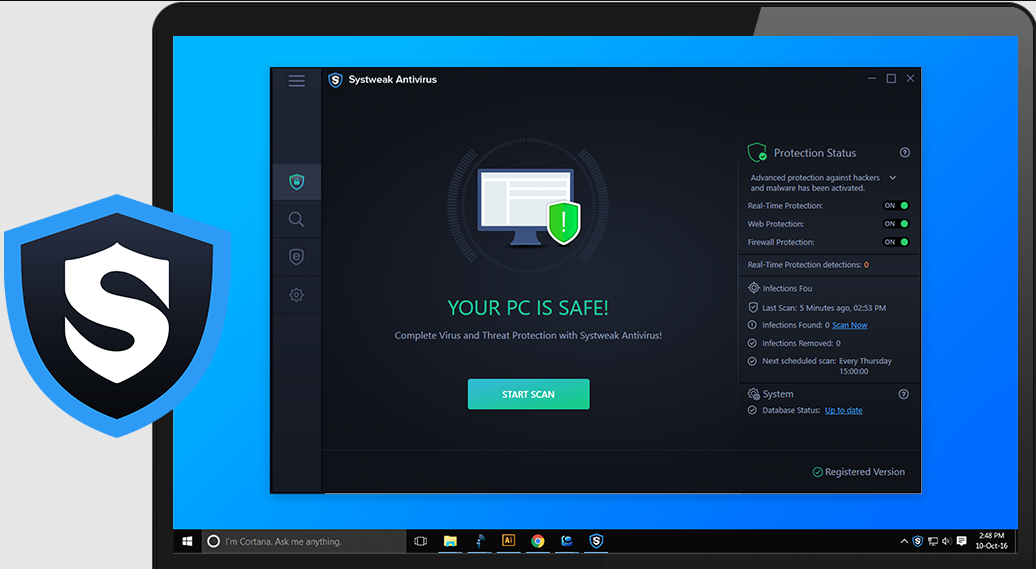Open the Action Center notification icon
The image size is (1036, 569).
pyautogui.click(x=962, y=541)
